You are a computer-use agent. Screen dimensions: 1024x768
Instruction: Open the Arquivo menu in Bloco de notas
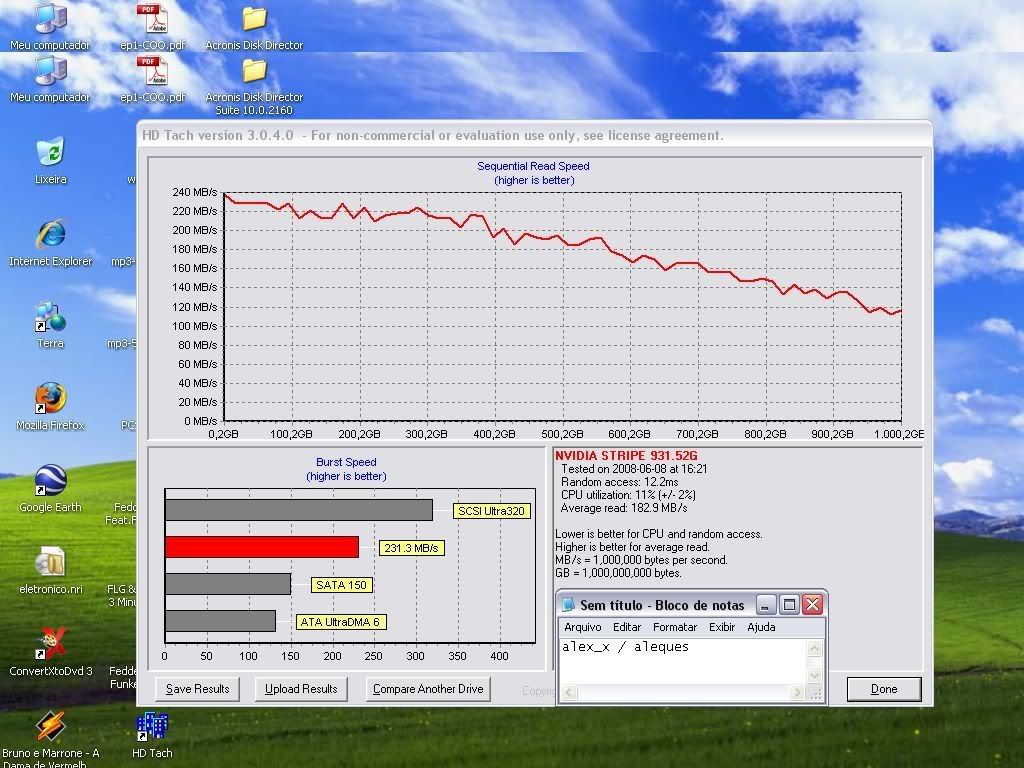(x=583, y=627)
